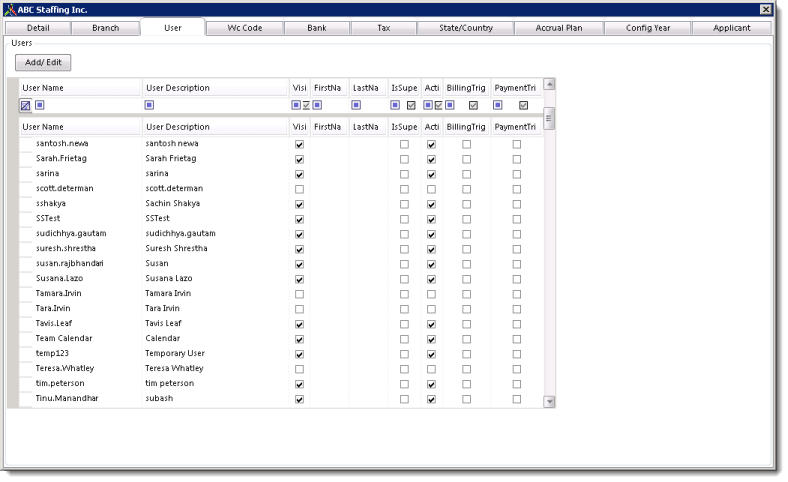Click User Name filter input field

coord(90,105)
